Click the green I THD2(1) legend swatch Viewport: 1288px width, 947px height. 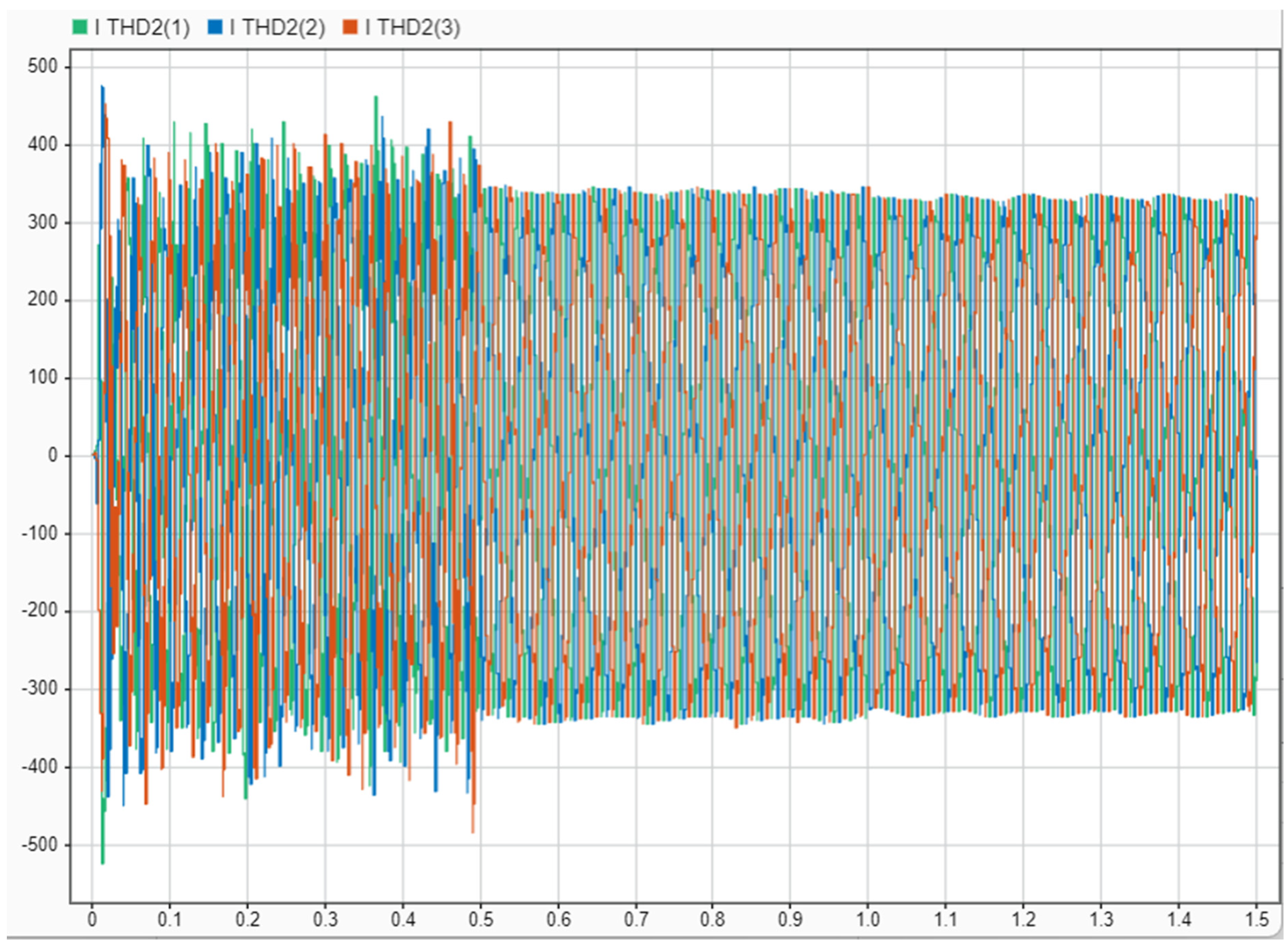coord(80,27)
